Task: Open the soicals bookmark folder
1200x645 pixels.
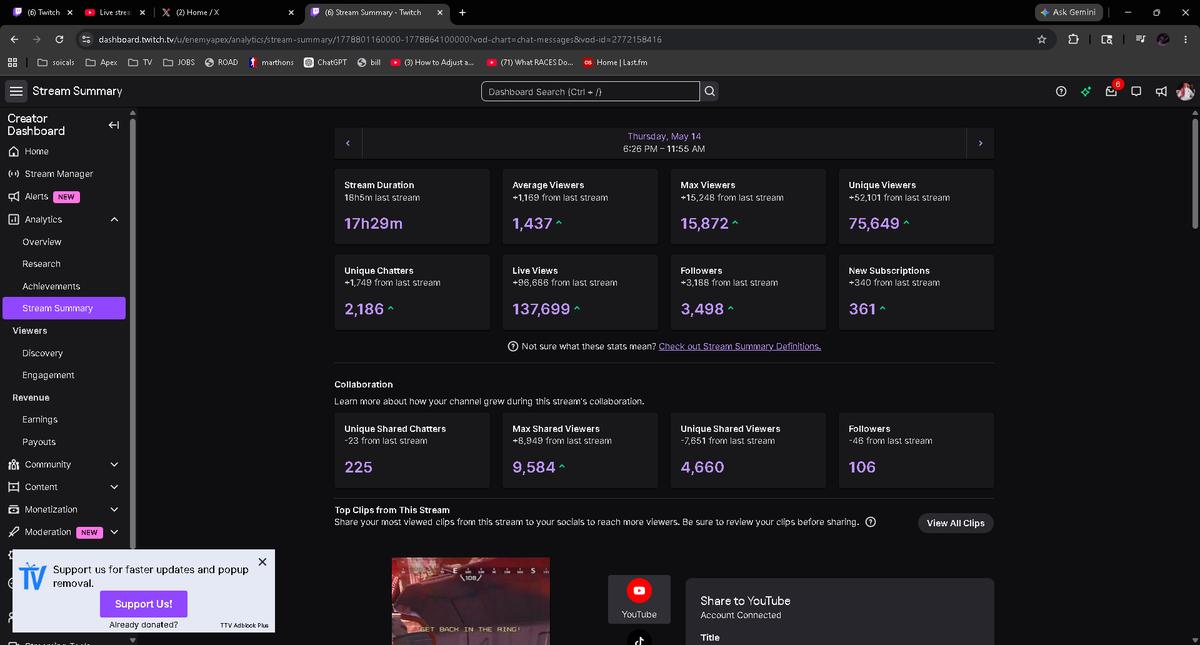Action: click(x=55, y=62)
